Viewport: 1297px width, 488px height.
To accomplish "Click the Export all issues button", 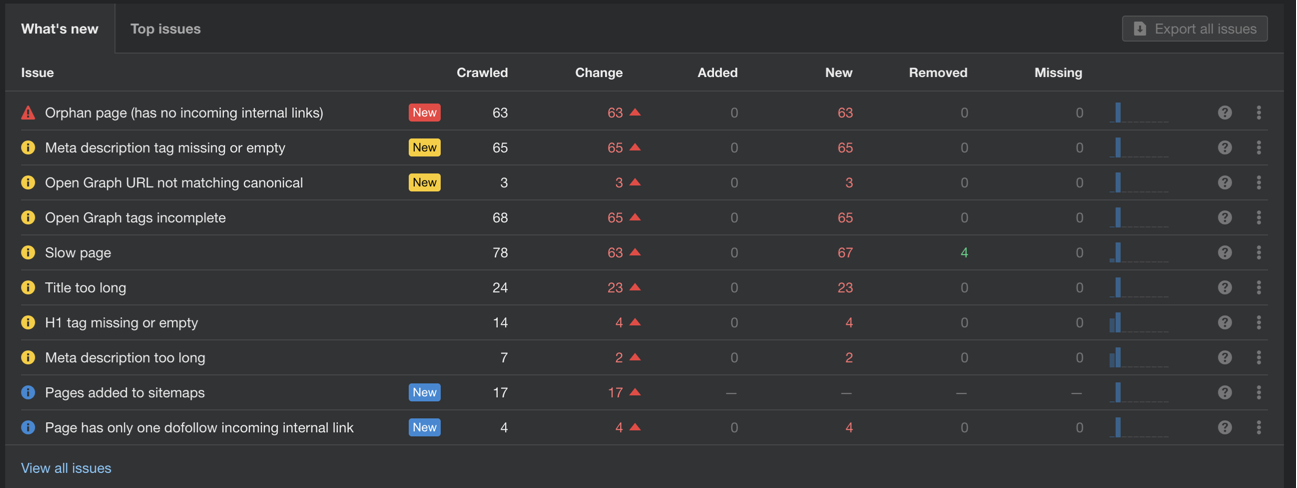I will (x=1195, y=29).
